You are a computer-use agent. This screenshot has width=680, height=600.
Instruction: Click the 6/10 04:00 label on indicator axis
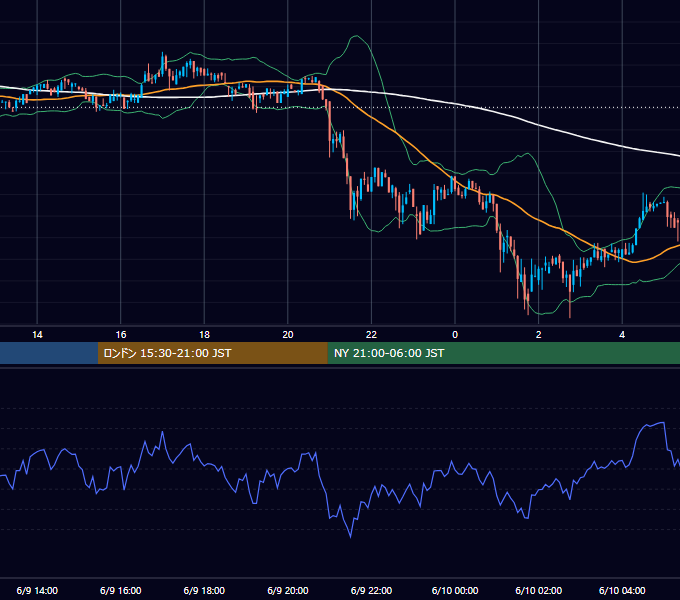click(x=622, y=590)
